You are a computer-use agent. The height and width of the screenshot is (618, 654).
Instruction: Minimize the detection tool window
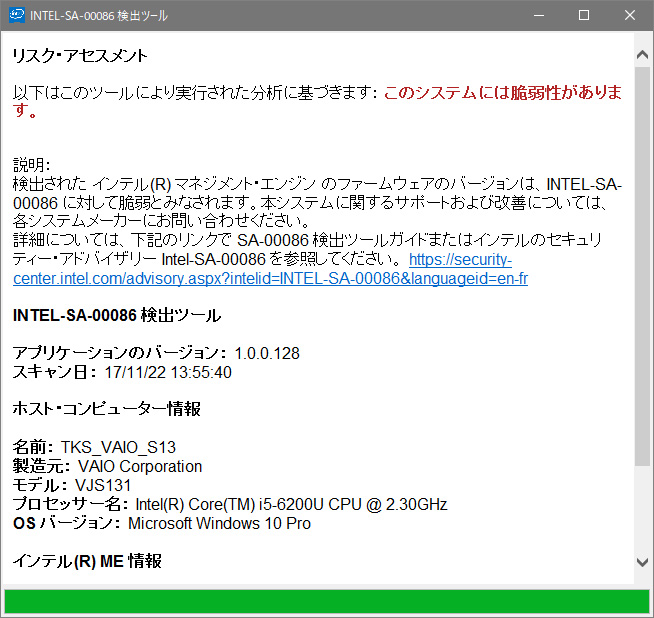539,15
